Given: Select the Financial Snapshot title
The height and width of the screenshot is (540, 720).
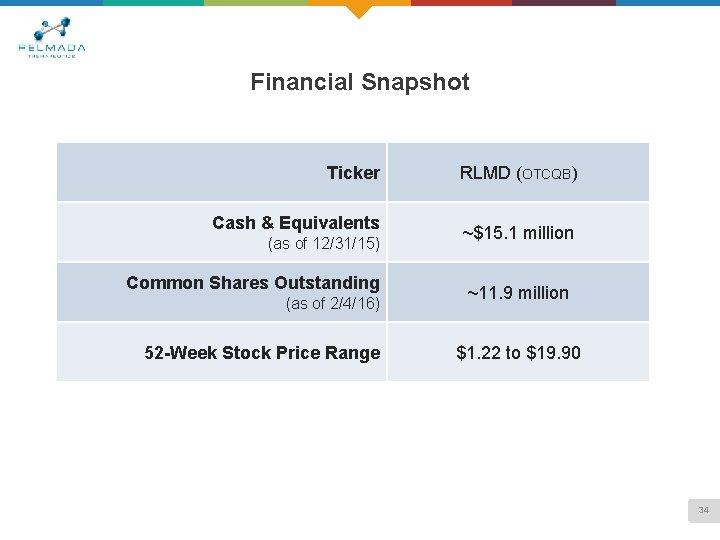Looking at the screenshot, I should click(360, 82).
